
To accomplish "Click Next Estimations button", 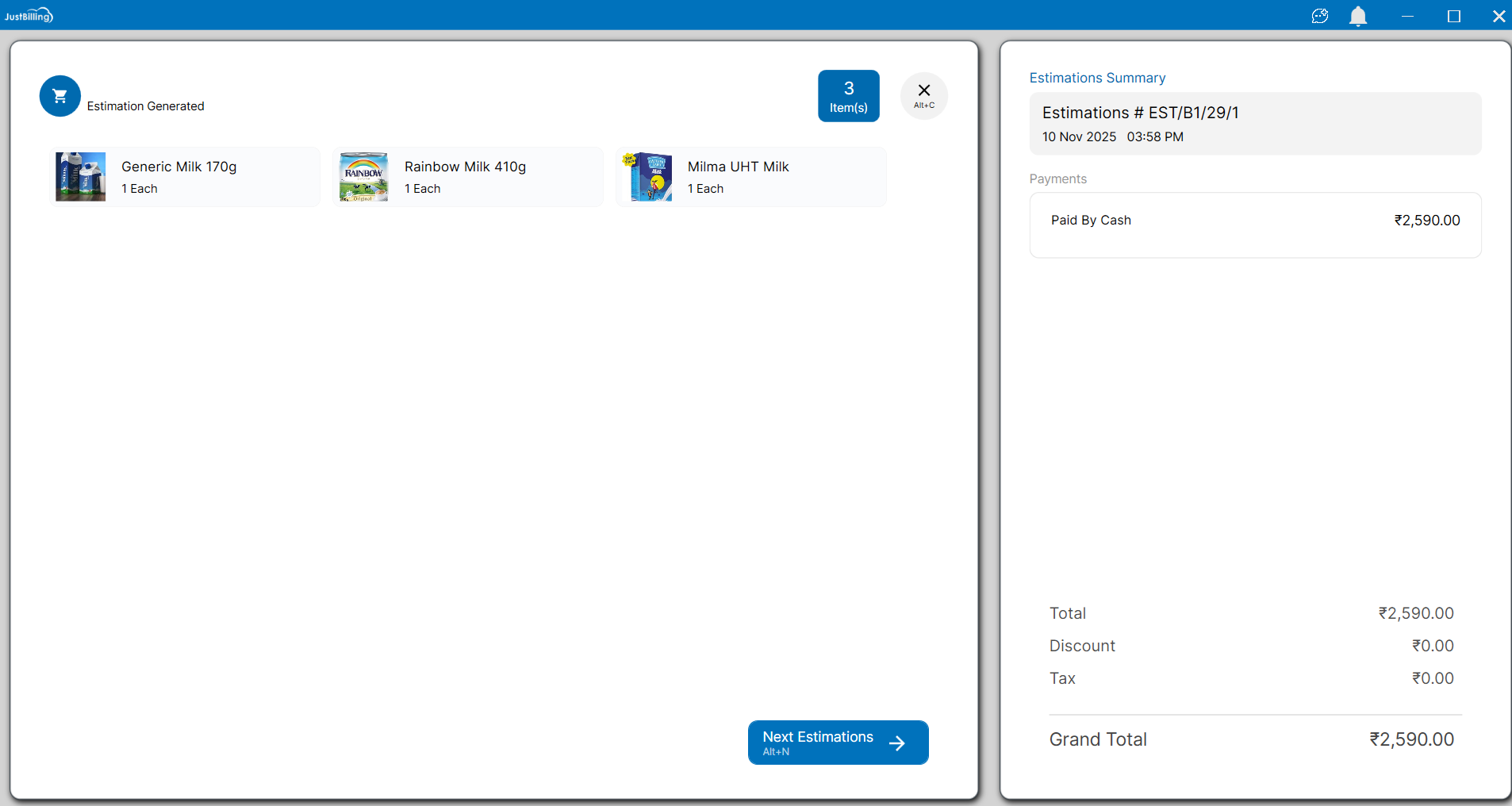I will pos(818,743).
